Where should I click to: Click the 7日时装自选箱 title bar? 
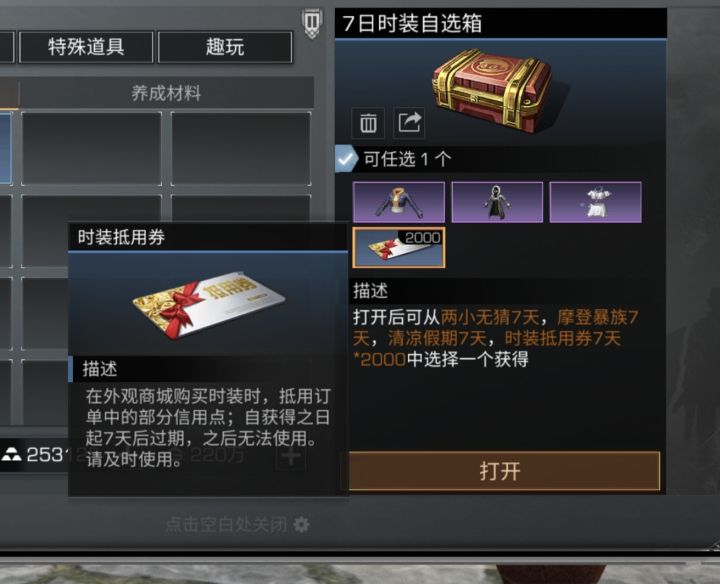point(501,23)
